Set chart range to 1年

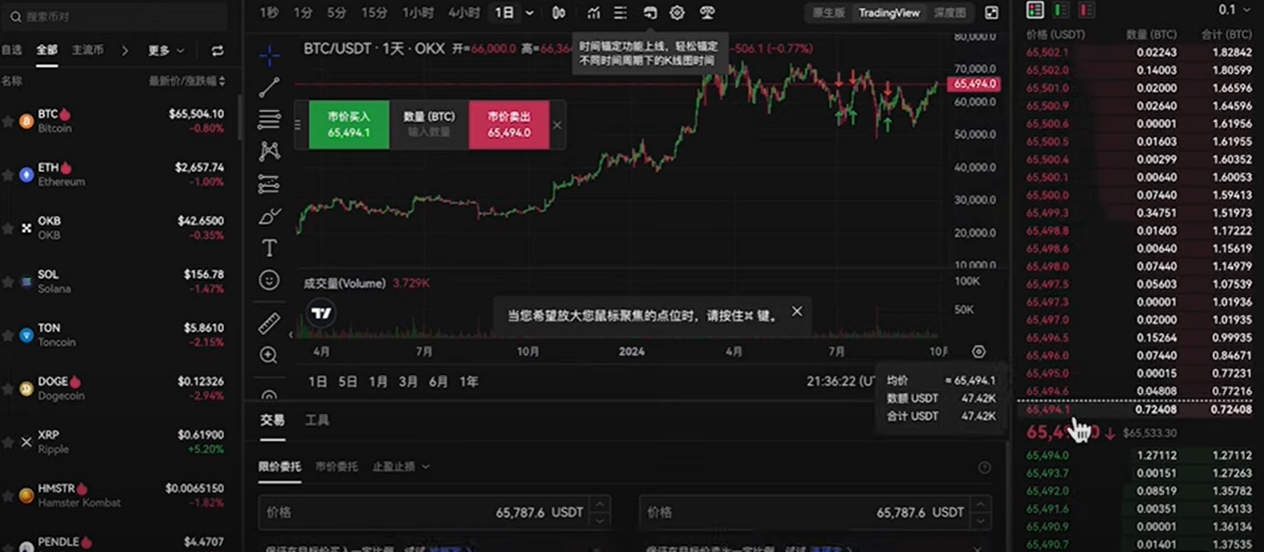point(468,381)
